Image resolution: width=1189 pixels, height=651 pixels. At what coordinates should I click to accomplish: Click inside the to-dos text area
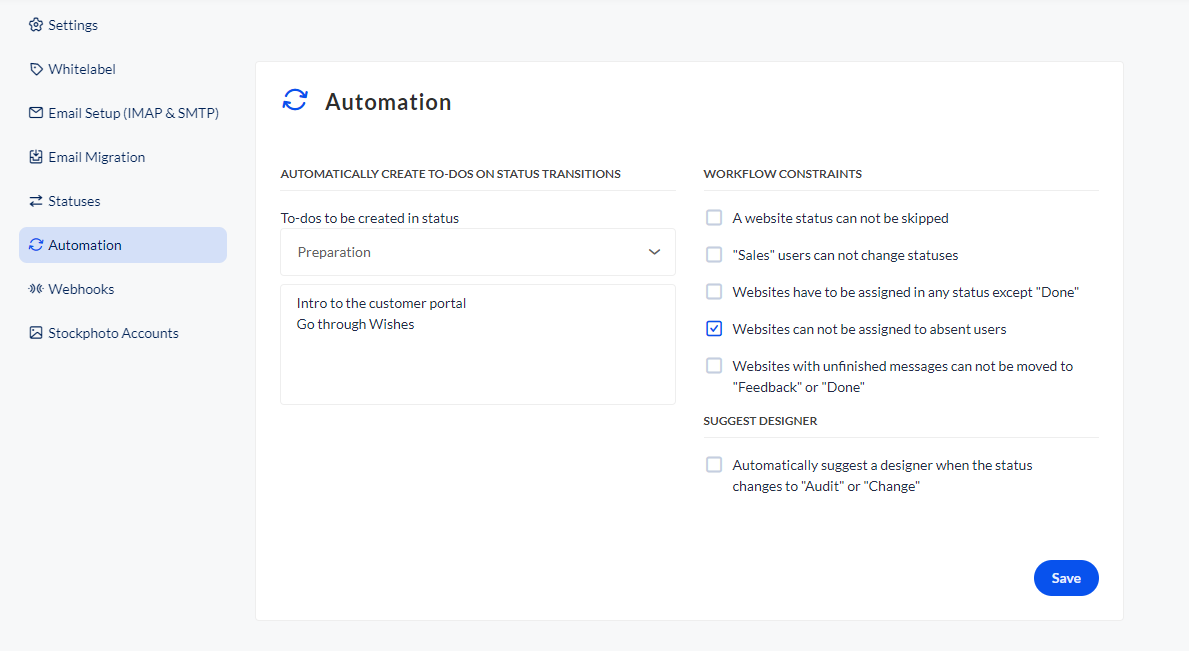tap(477, 360)
